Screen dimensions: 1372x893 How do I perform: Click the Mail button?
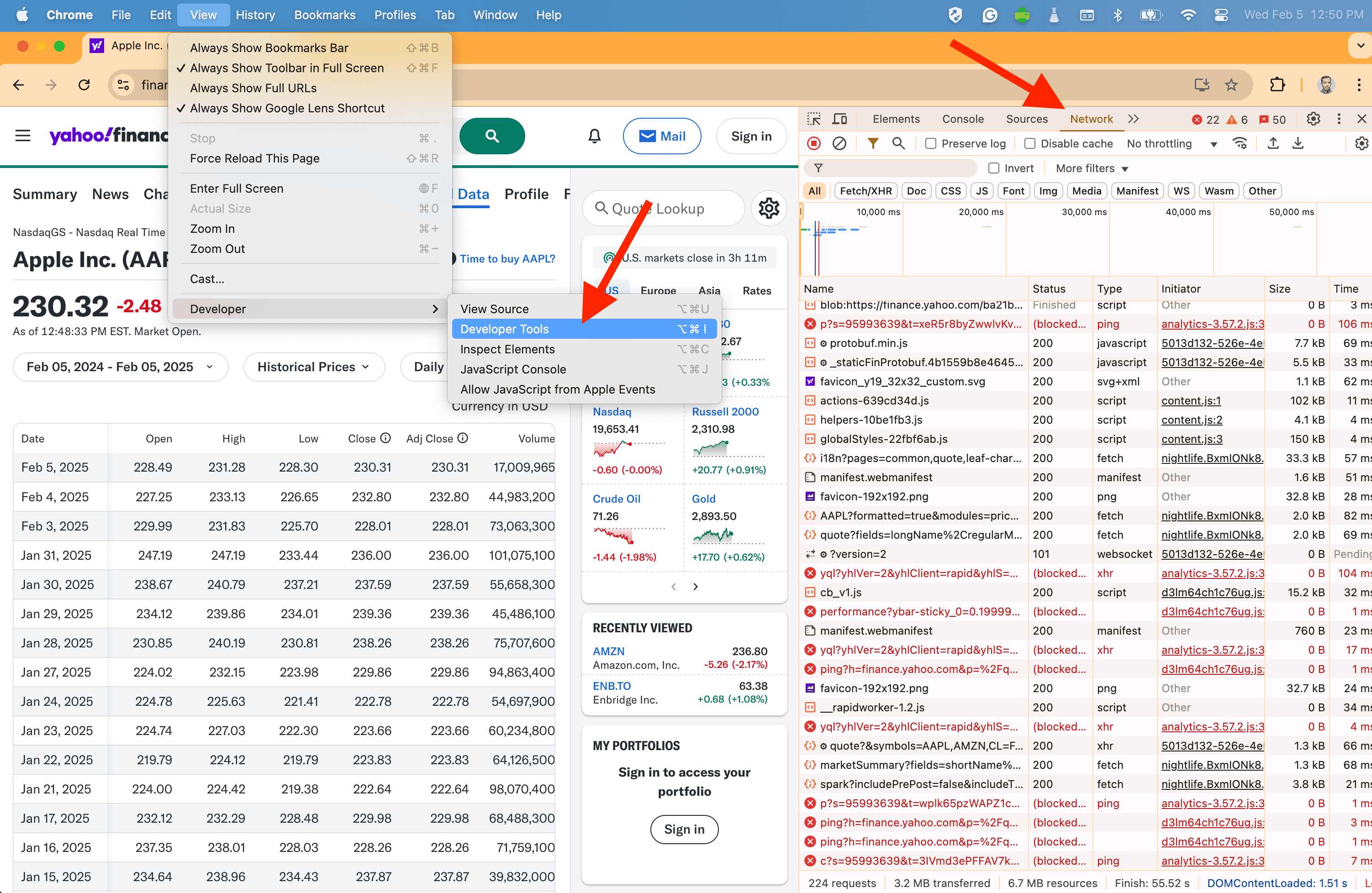point(662,136)
